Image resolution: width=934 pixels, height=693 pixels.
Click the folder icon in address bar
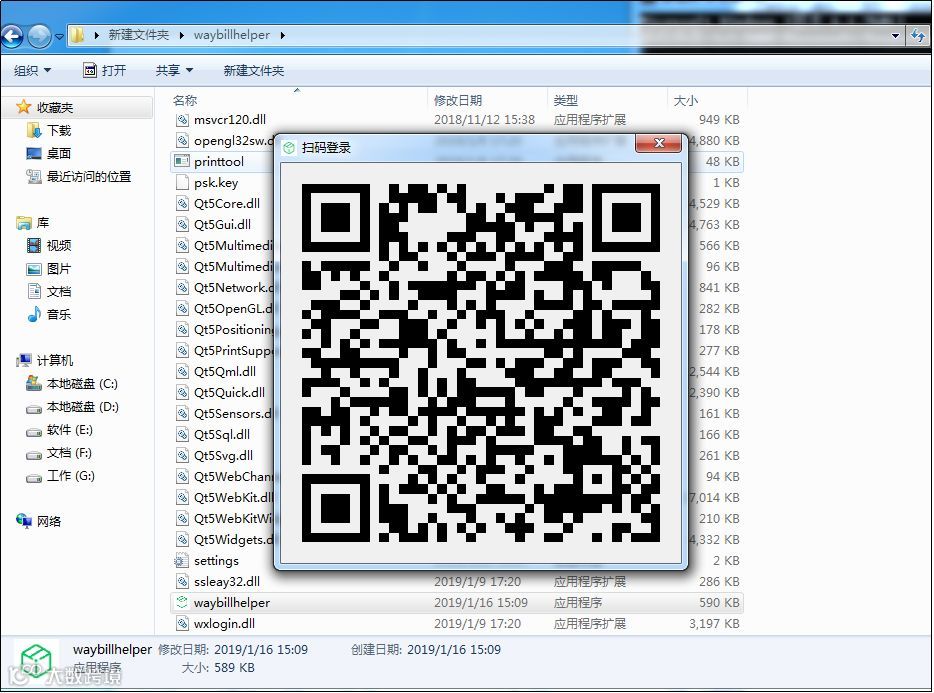coord(77,35)
